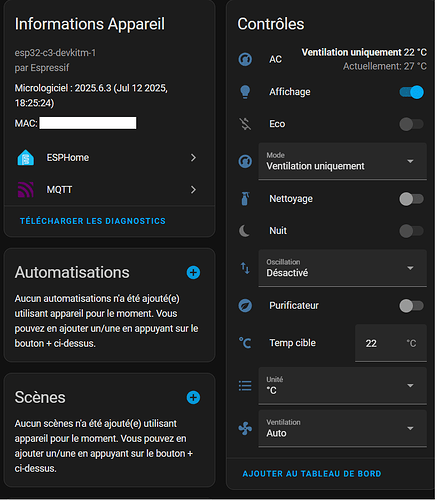This screenshot has width=438, height=500.
Task: Add an automation with the plus icon
Action: tap(194, 273)
